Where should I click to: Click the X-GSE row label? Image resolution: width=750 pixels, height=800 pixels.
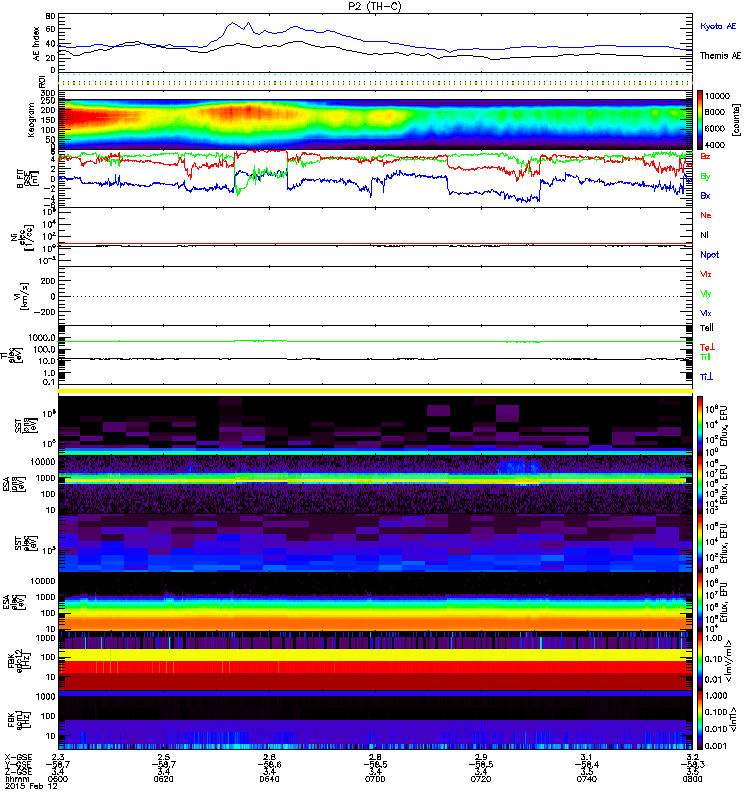pyautogui.click(x=18, y=758)
